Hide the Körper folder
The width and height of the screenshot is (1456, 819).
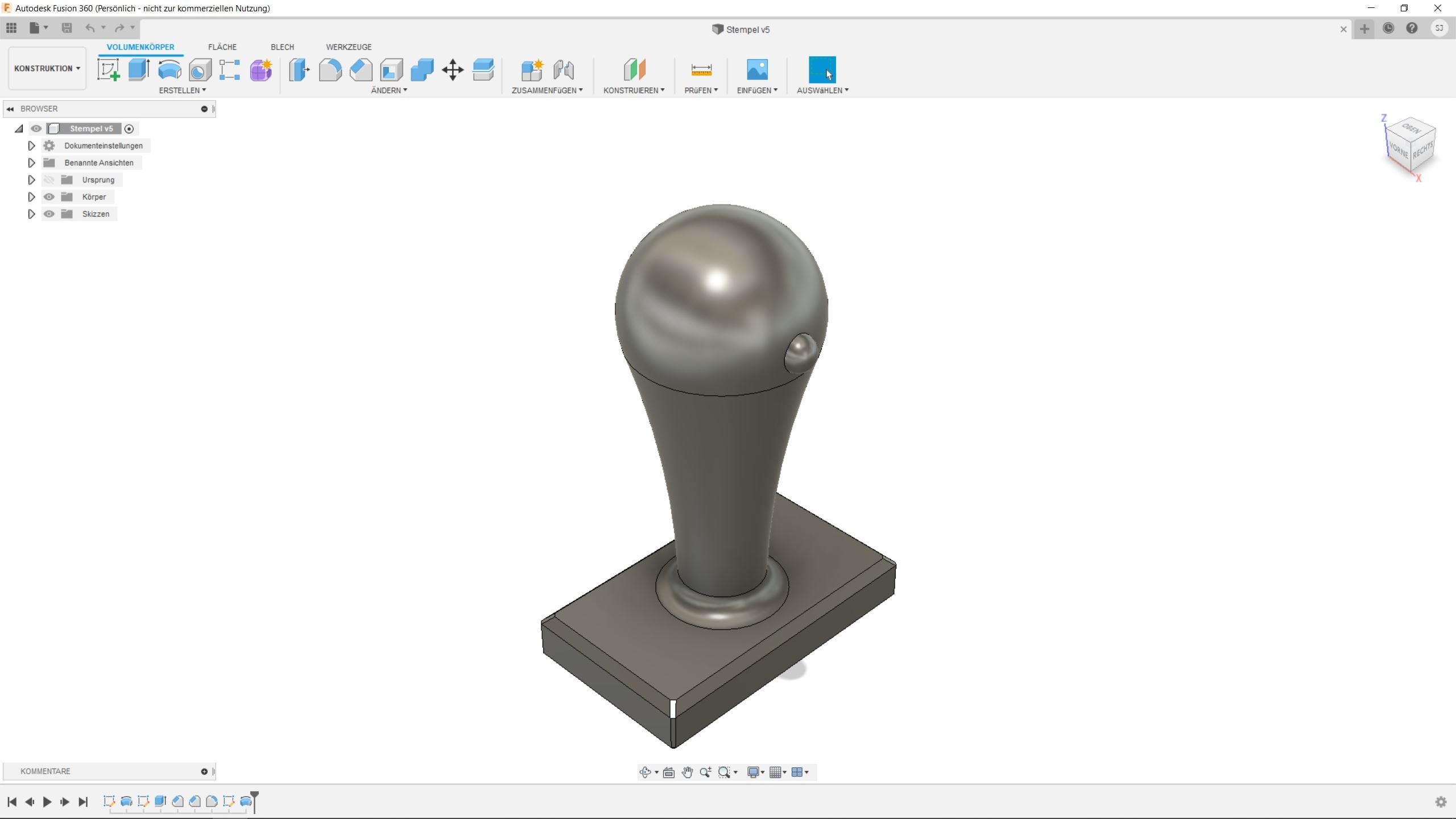[x=49, y=197]
